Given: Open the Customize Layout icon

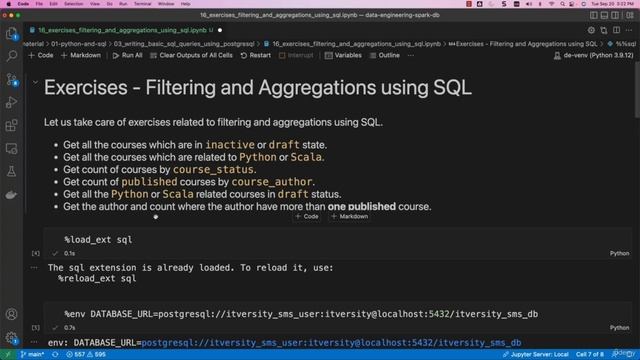Looking at the screenshot, I should point(630,15).
